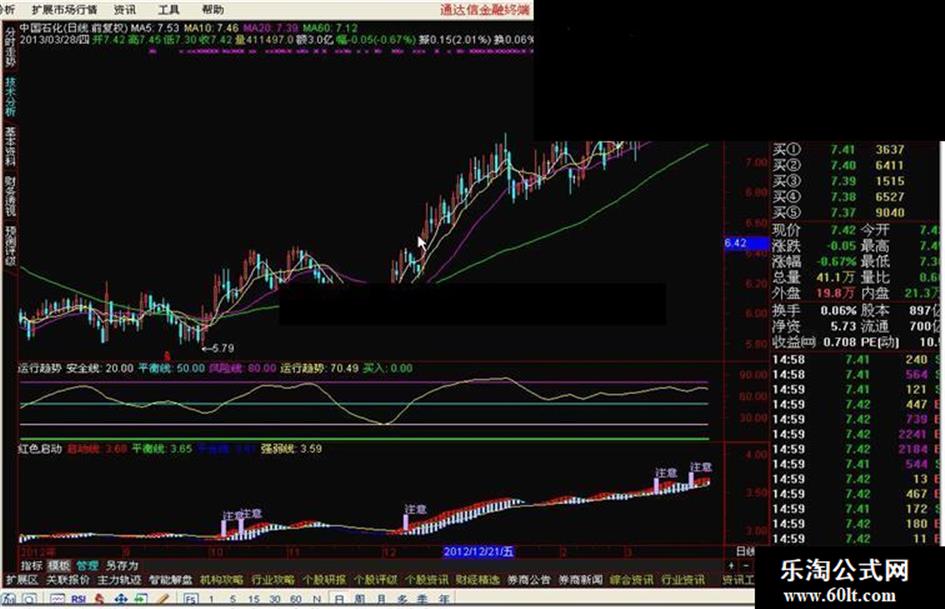Click the 指标 button below chart
The height and width of the screenshot is (609, 945).
pos(32,566)
